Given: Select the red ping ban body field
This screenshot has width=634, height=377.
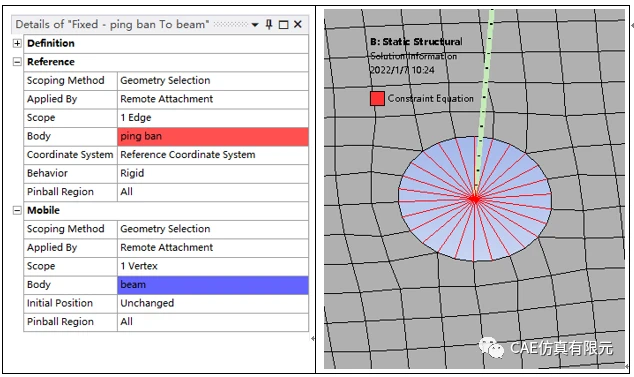Looking at the screenshot, I should [213, 136].
